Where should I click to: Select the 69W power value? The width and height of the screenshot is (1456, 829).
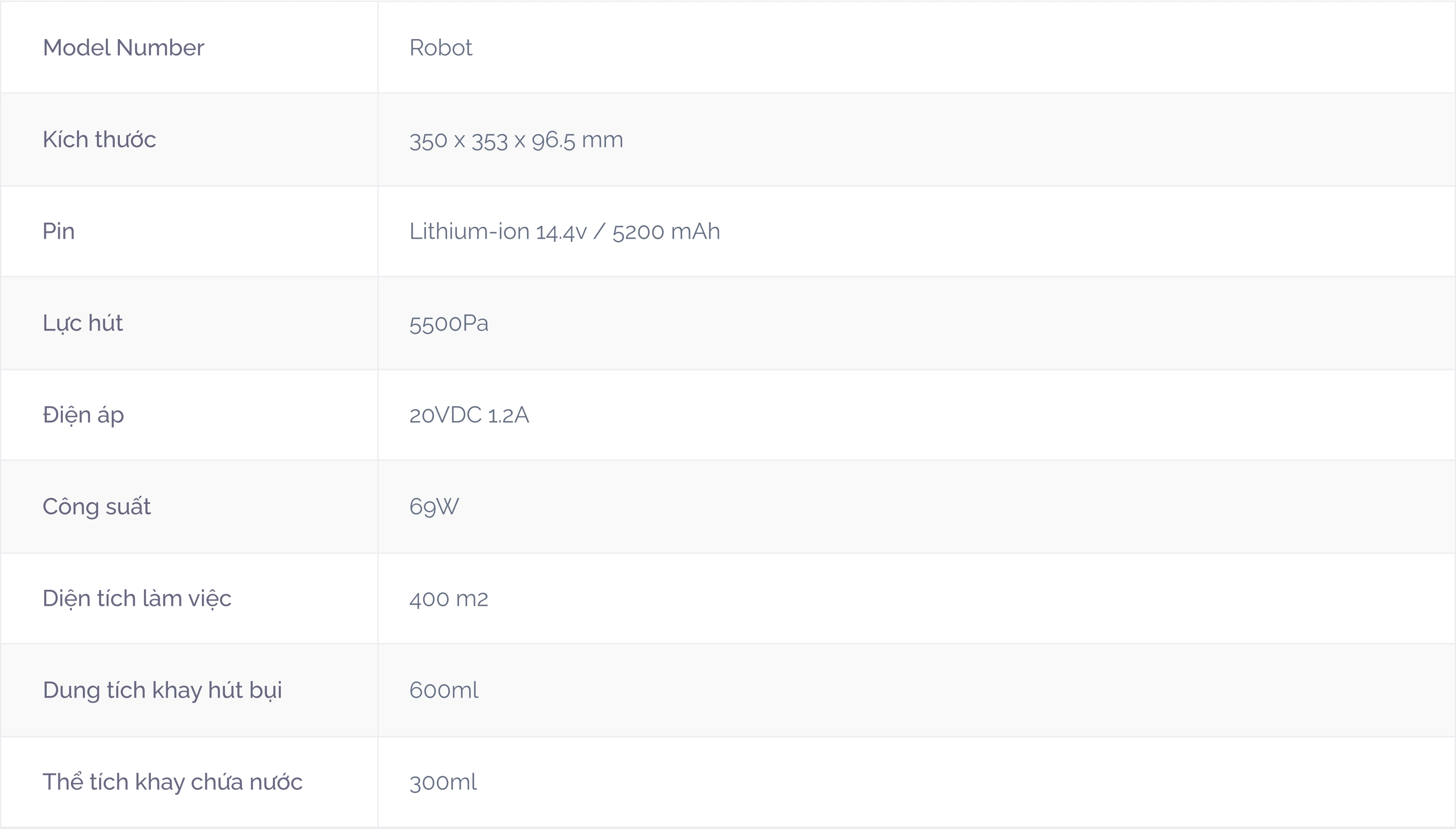point(434,507)
